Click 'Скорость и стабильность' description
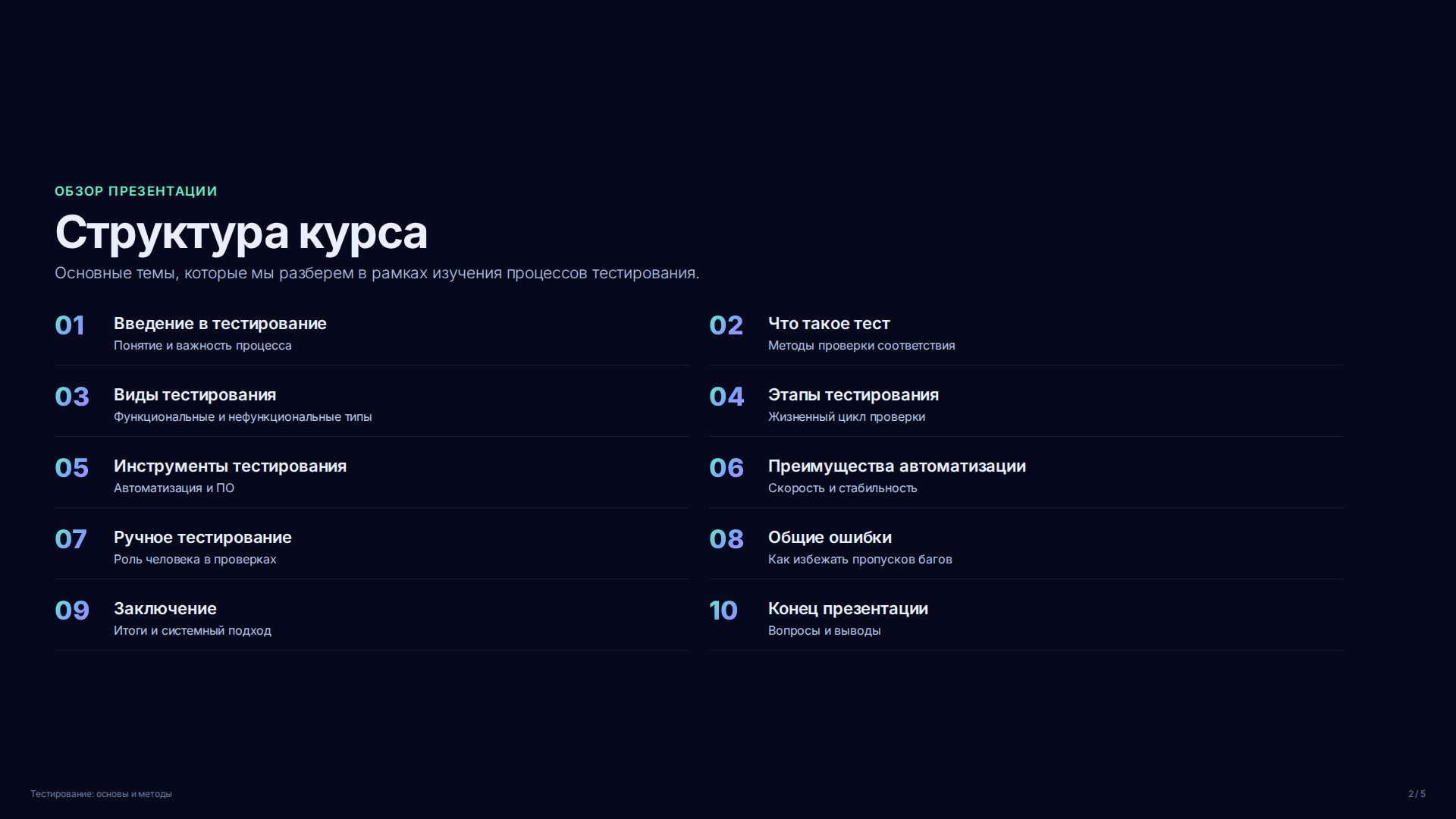 point(843,488)
